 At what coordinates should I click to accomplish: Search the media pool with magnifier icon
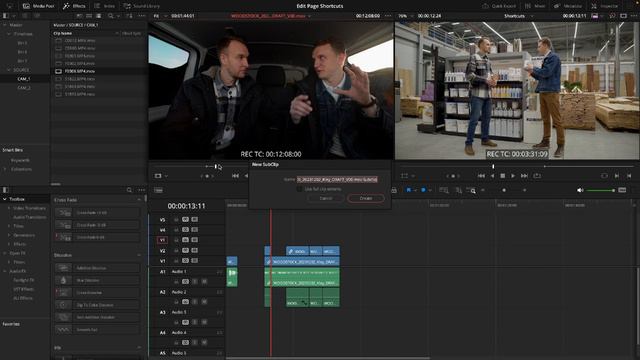coord(111,16)
